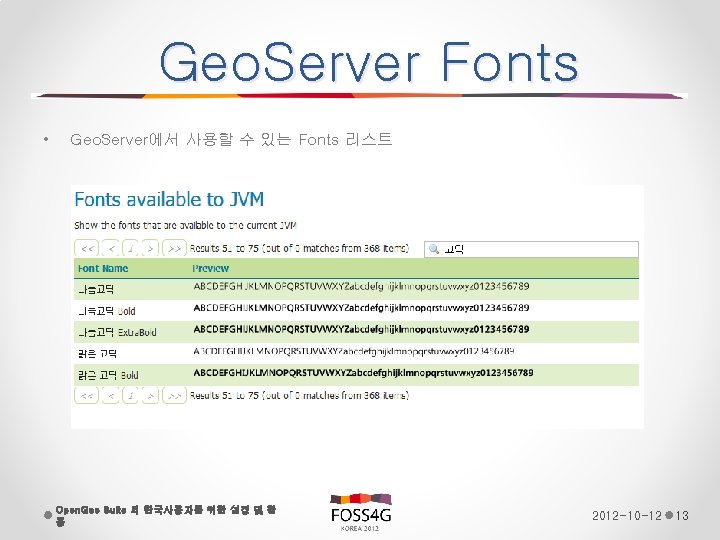Select page '1' button in top pager
Image resolution: width=720 pixels, height=540 pixels.
tap(131, 248)
